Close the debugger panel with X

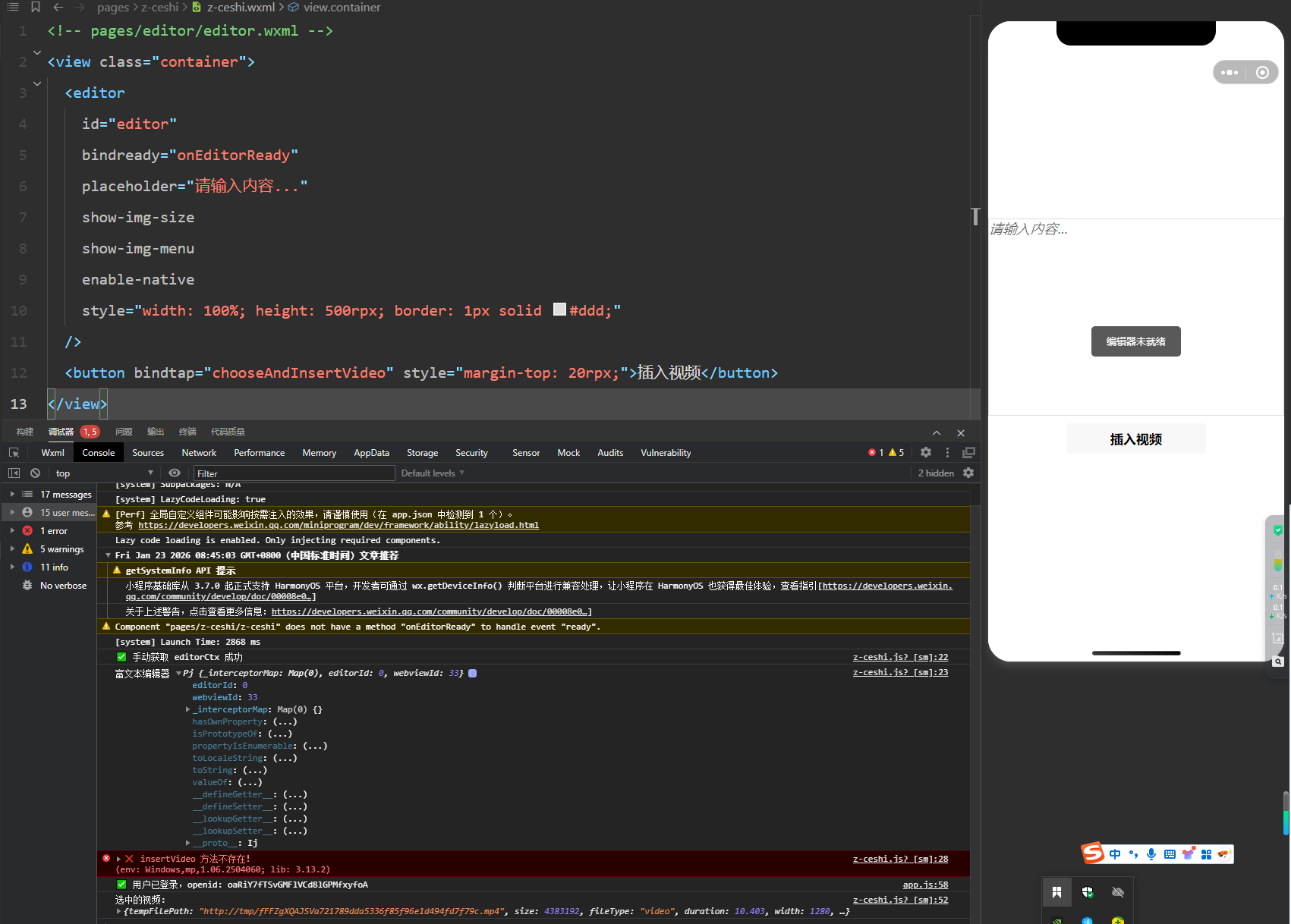click(x=961, y=432)
